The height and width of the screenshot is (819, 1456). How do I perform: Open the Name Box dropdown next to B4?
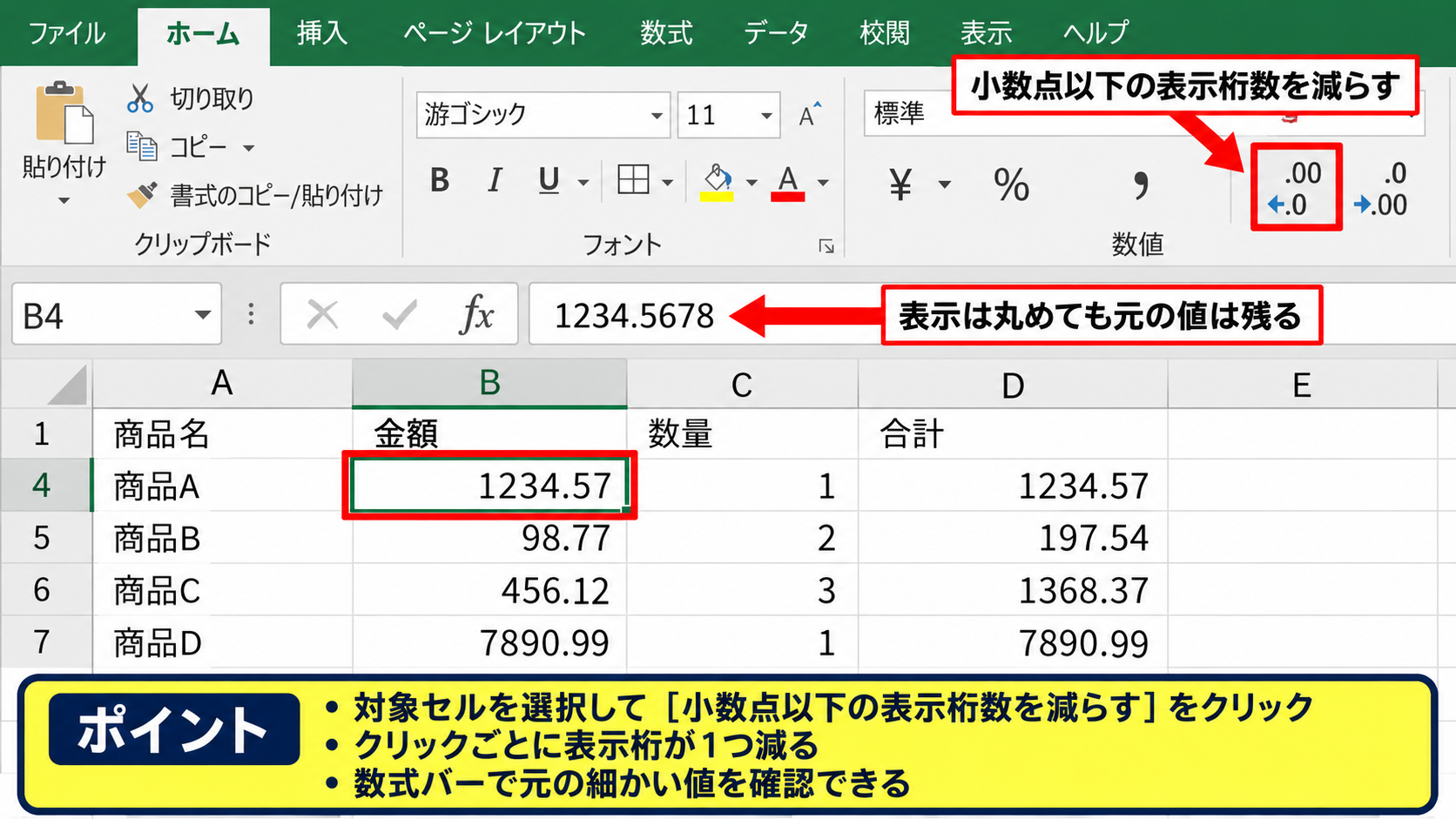tap(203, 314)
